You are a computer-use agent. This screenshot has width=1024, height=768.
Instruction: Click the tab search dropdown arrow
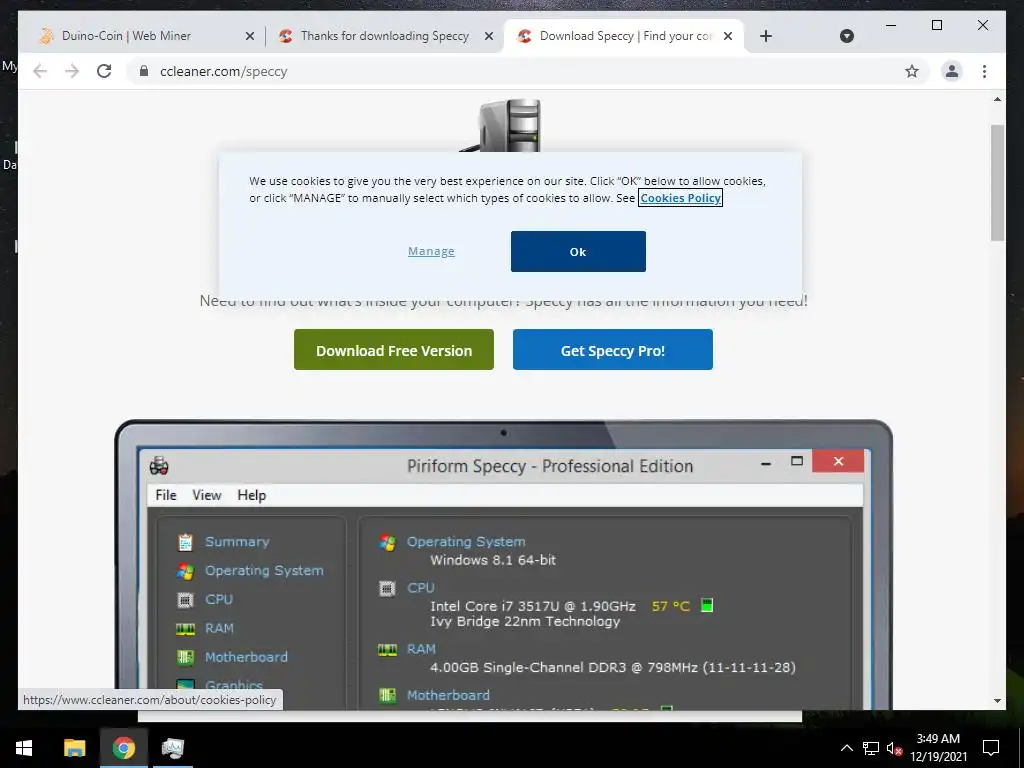[846, 36]
